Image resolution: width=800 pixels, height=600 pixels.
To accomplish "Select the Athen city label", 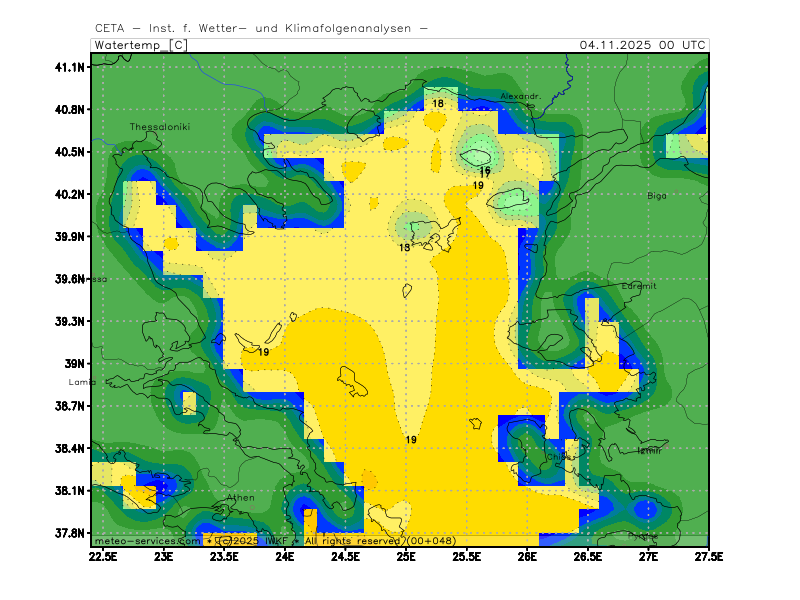I will click(240, 497).
